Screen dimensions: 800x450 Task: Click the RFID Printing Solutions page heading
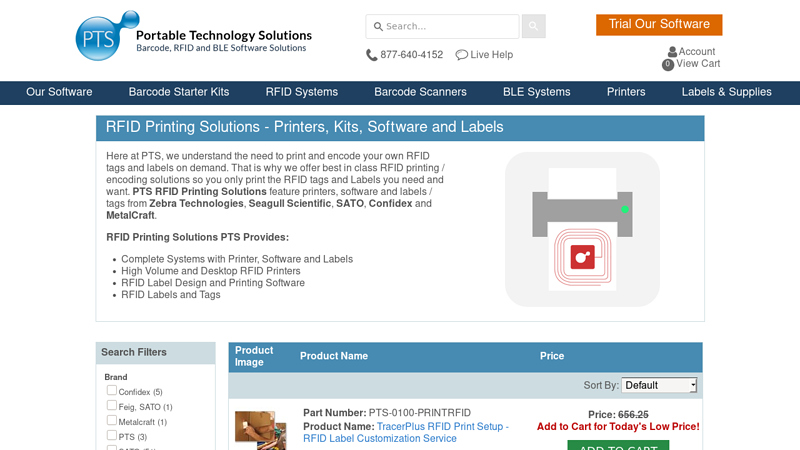(x=305, y=127)
